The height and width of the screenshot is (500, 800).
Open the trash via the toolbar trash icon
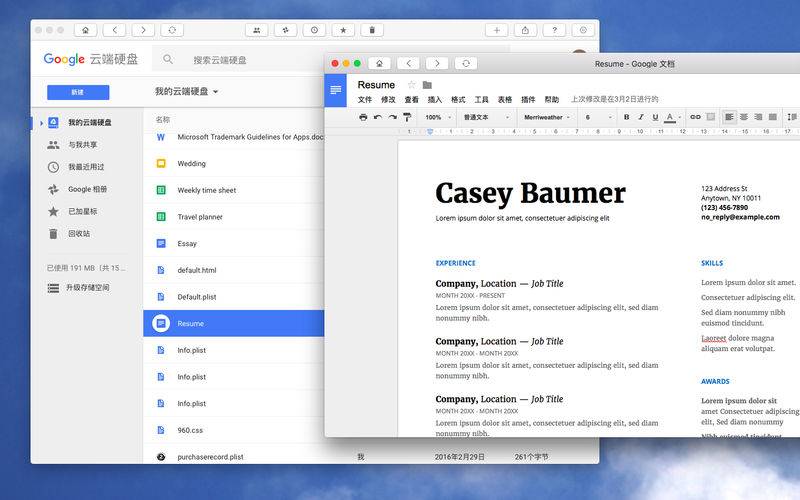[x=372, y=30]
